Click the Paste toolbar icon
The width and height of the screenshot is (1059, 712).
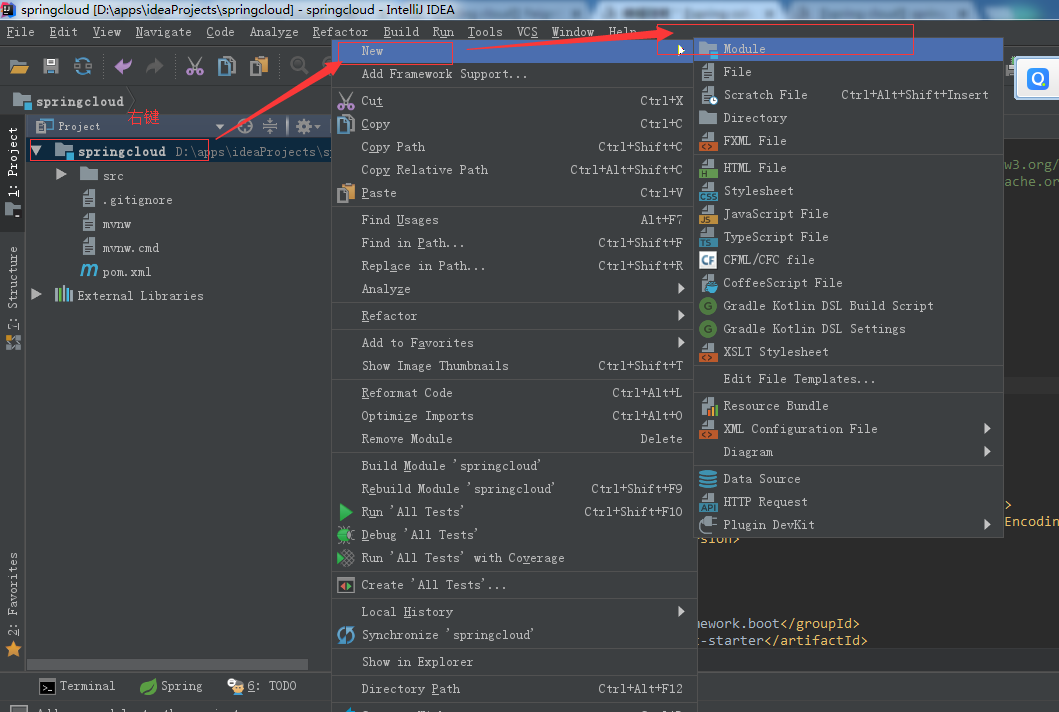[x=259, y=66]
